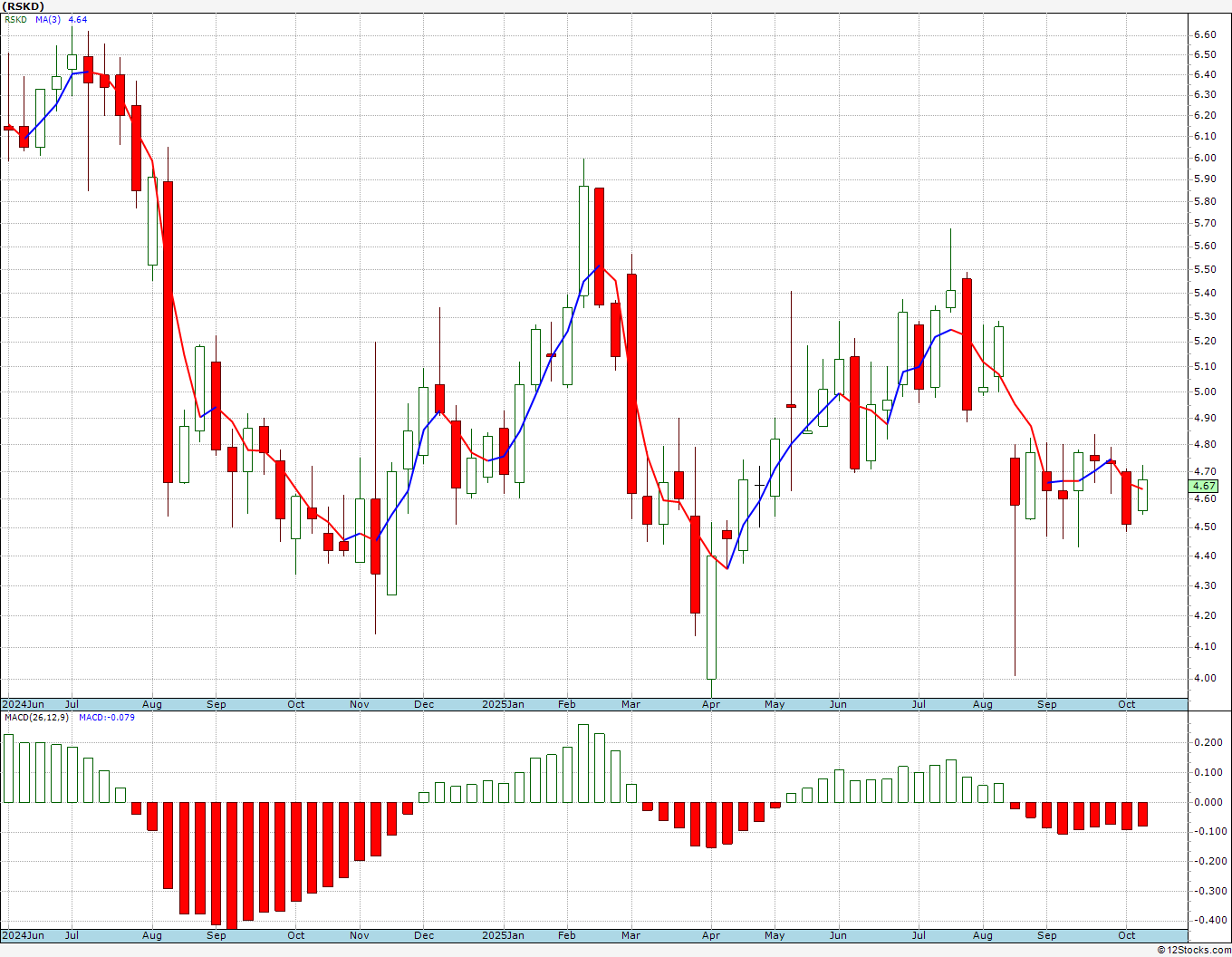Click 2025Jan on the MACD panel date axis
The width and height of the screenshot is (1232, 957).
pyautogui.click(x=503, y=935)
